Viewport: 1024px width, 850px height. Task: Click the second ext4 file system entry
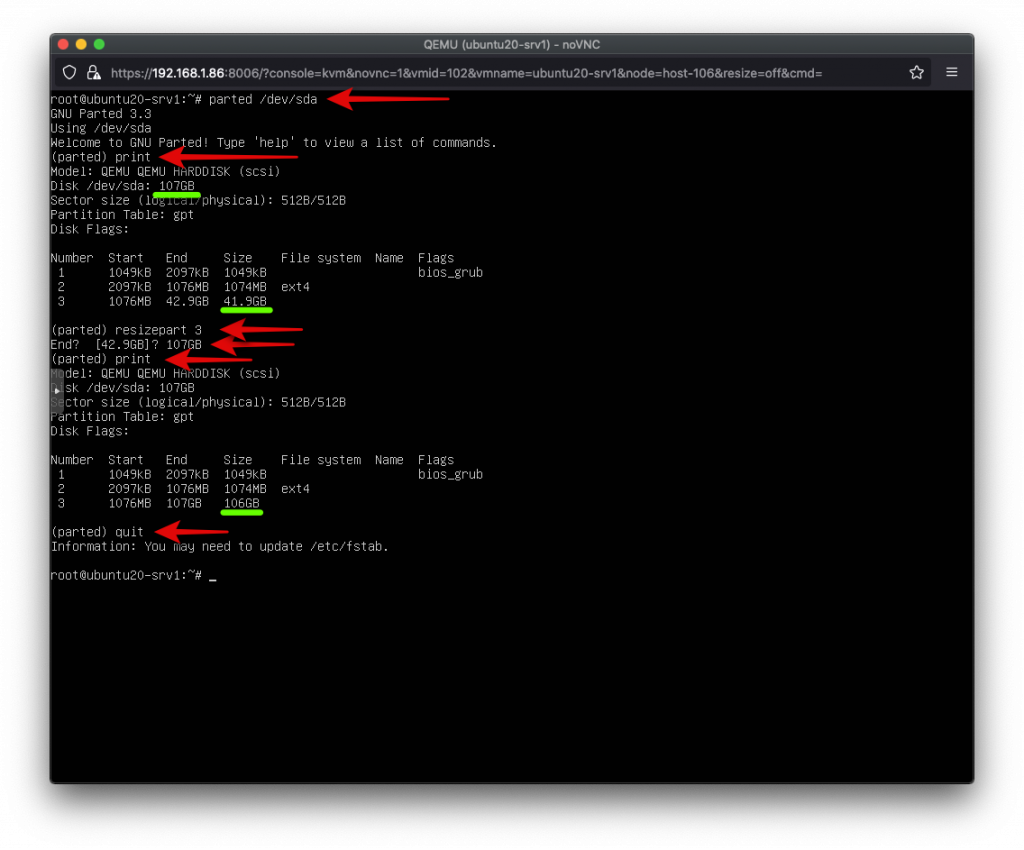tap(295, 488)
